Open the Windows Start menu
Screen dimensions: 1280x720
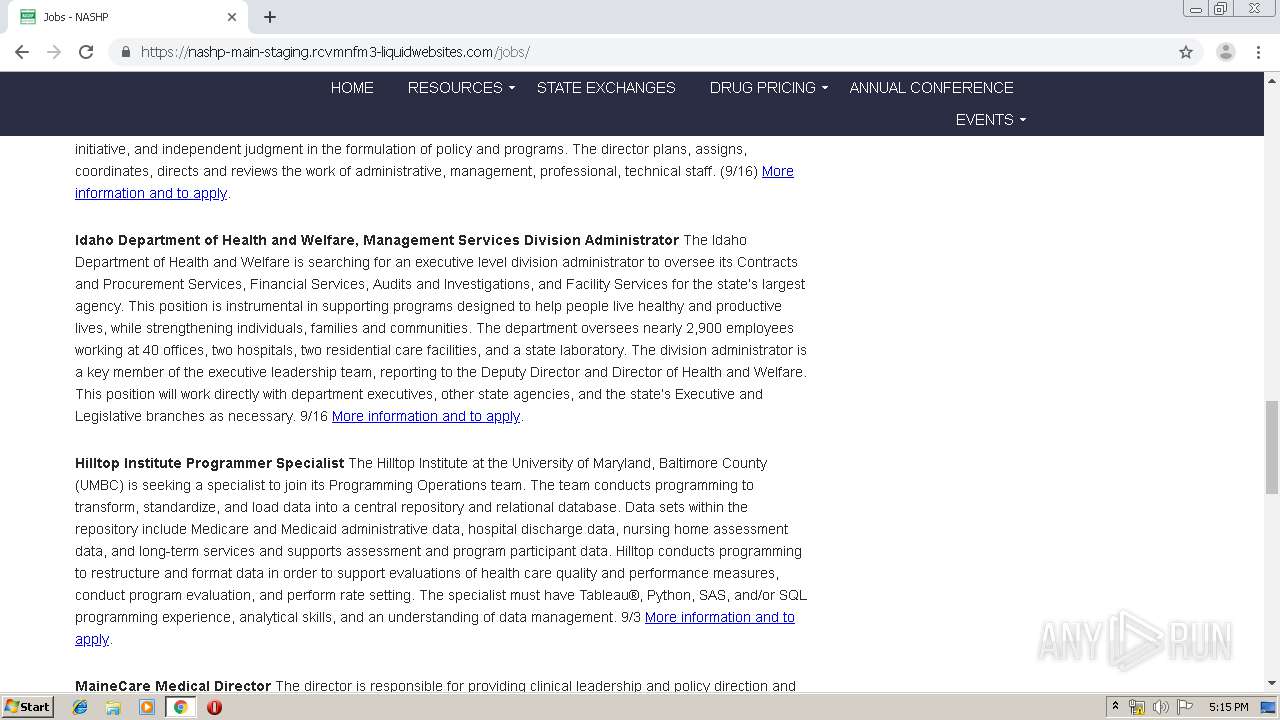point(27,707)
